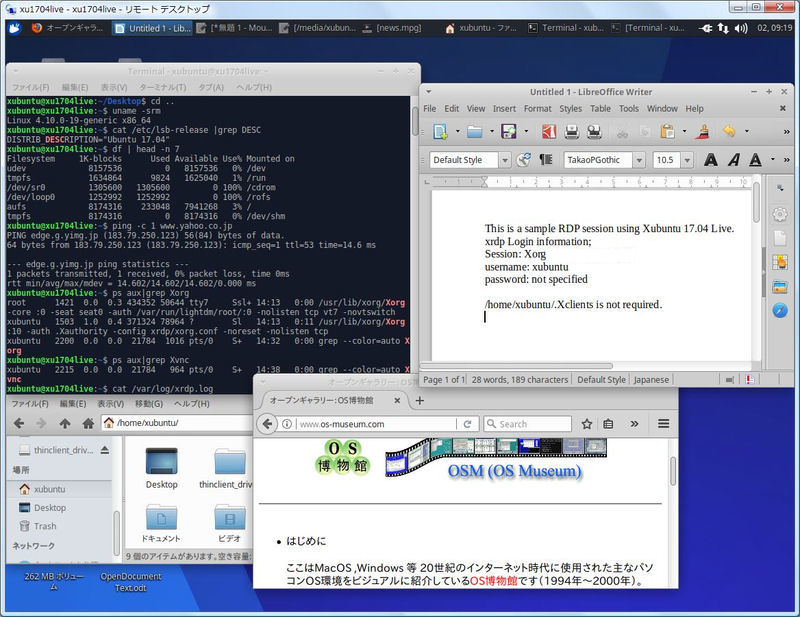Click the Print icon in Writer toolbar
800x617 pixels.
click(x=571, y=132)
